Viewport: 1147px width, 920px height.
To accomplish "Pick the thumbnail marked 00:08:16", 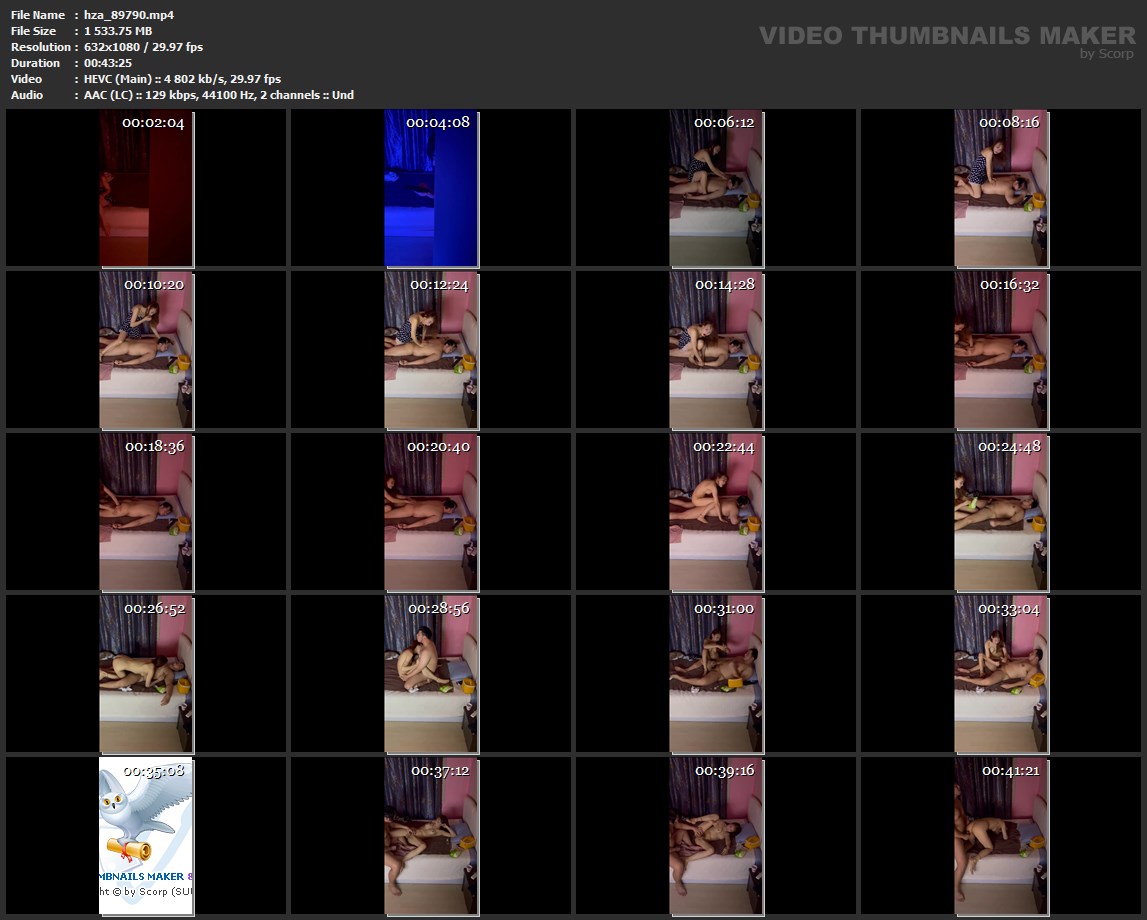I will (1001, 188).
